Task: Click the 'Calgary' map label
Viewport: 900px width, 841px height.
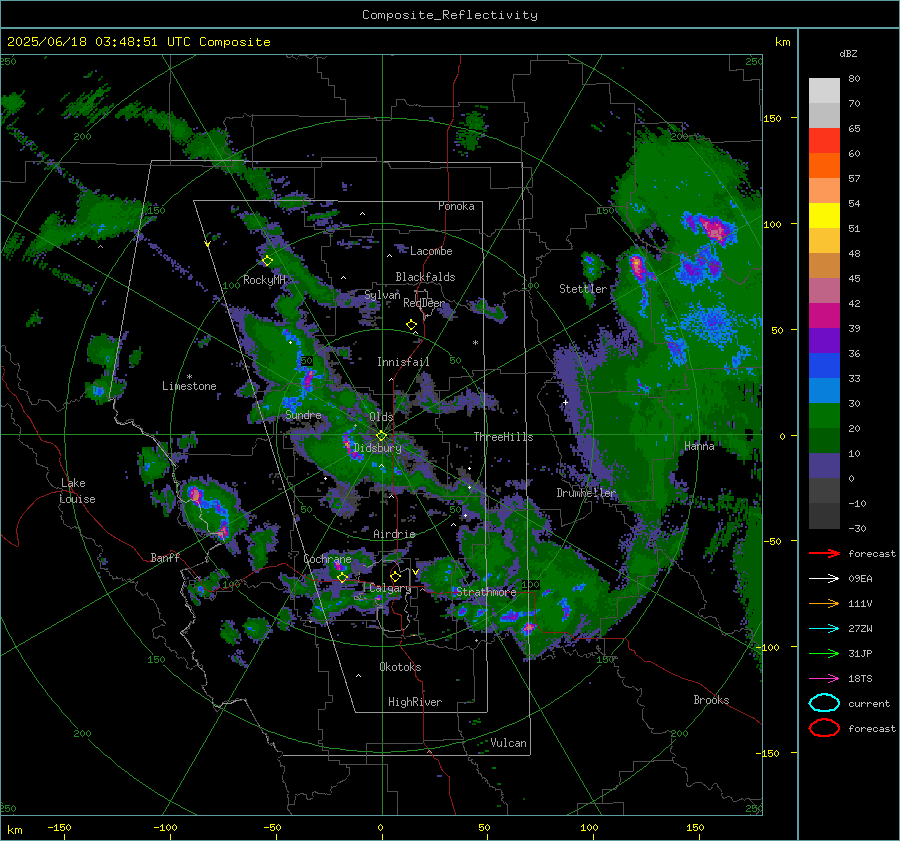Action: coord(390,588)
